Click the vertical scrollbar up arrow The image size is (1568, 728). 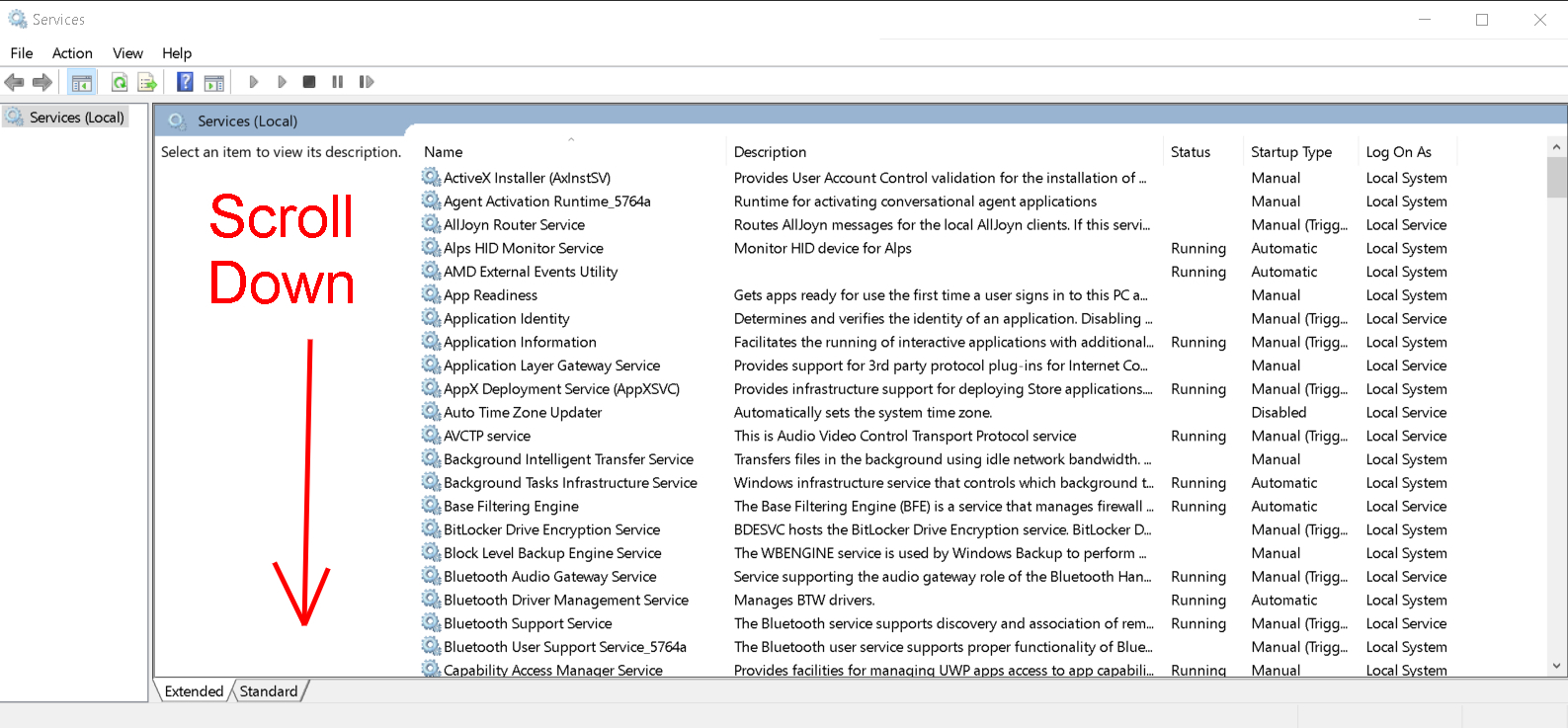(1556, 147)
